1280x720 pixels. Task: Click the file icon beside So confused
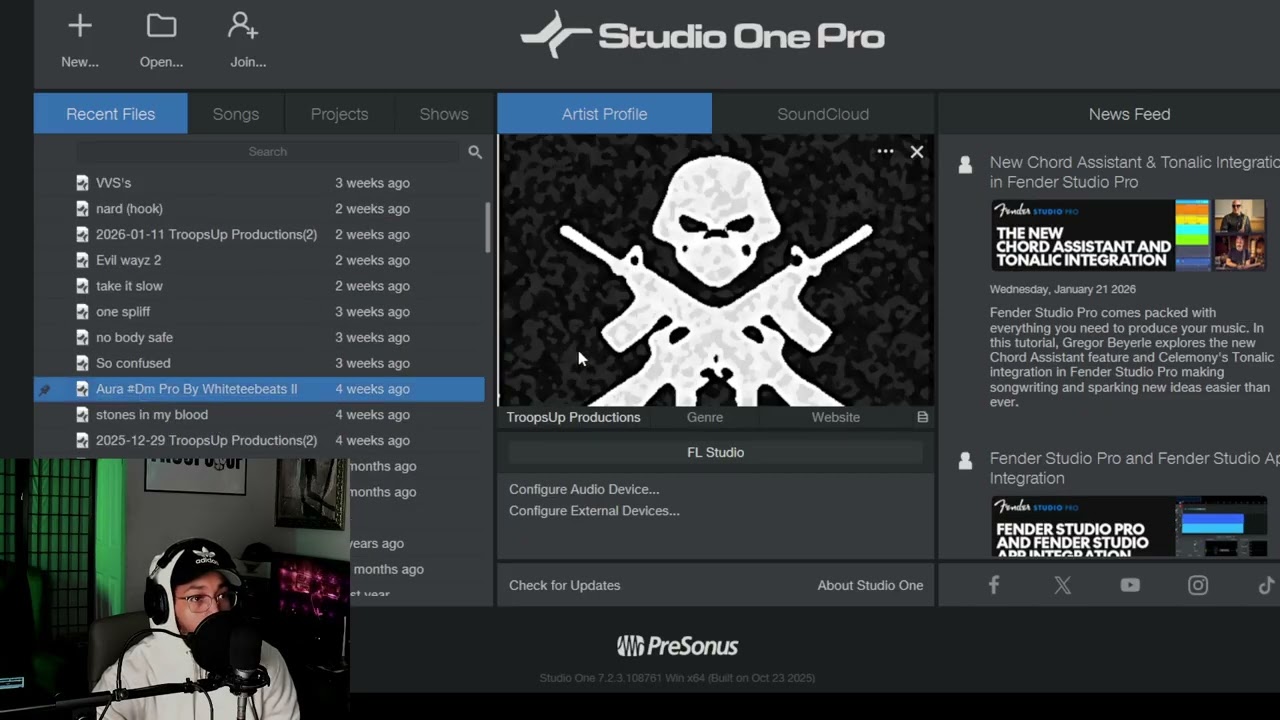(x=83, y=363)
